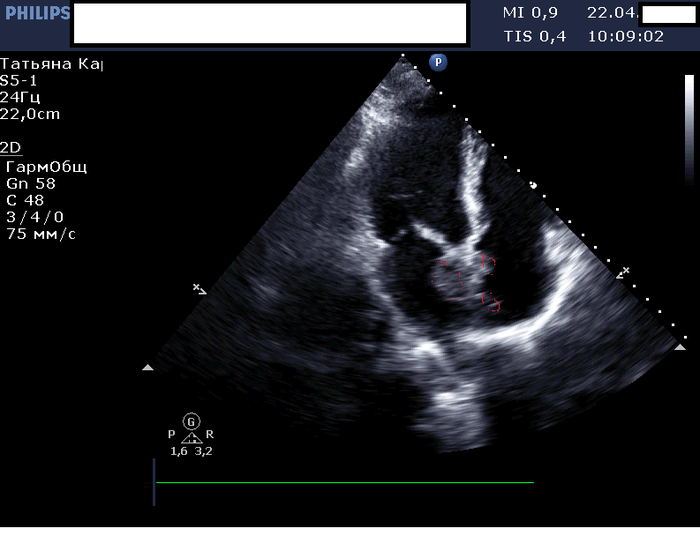The width and height of the screenshot is (700, 536).
Task: Click the right depth marker triangle
Action: (x=681, y=346)
